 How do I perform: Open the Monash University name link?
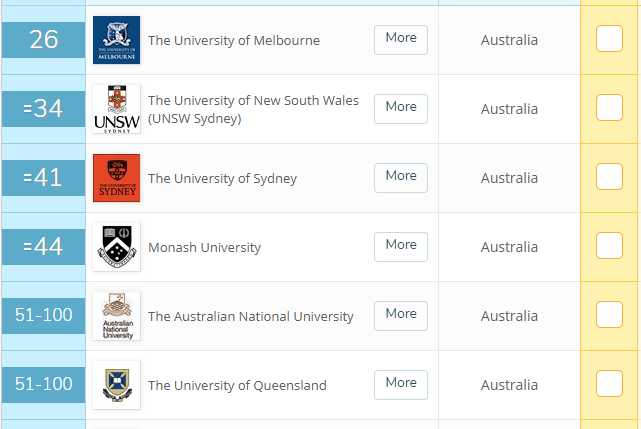(204, 247)
